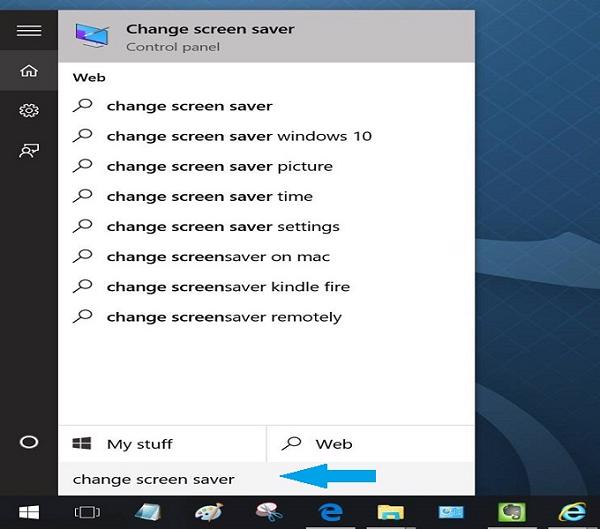Click the Change screen saver monitor icon
The image size is (600, 529).
pyautogui.click(x=92, y=35)
